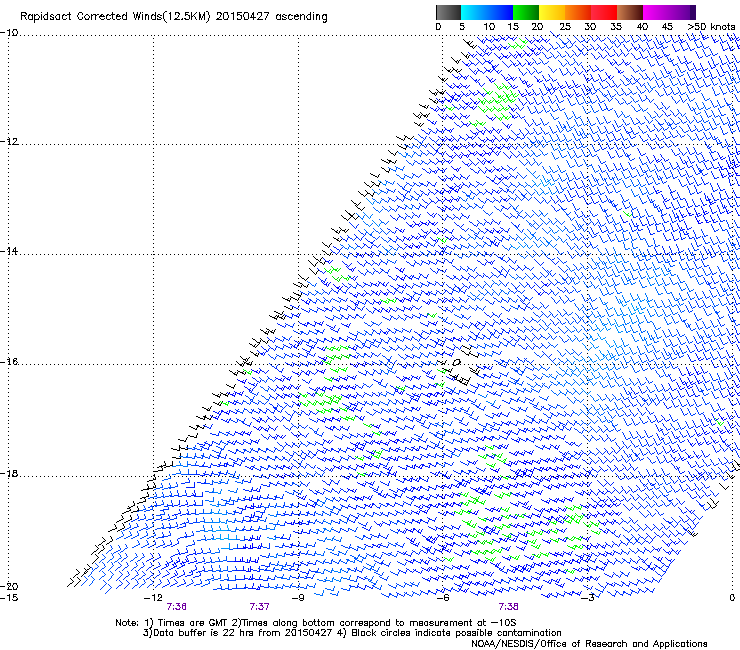Click the '-12' latitude axis label on left
Screen dimensions: 740x650
tap(9, 142)
